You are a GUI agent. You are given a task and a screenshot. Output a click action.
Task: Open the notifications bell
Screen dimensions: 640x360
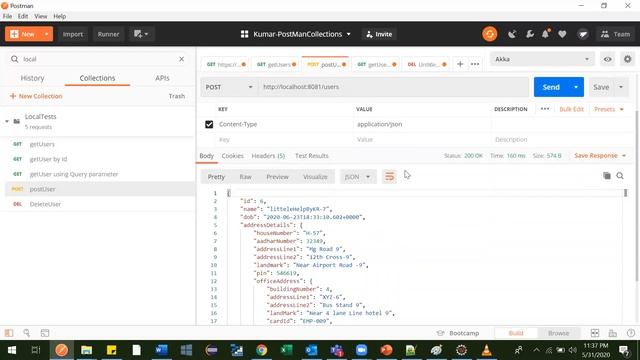546,34
